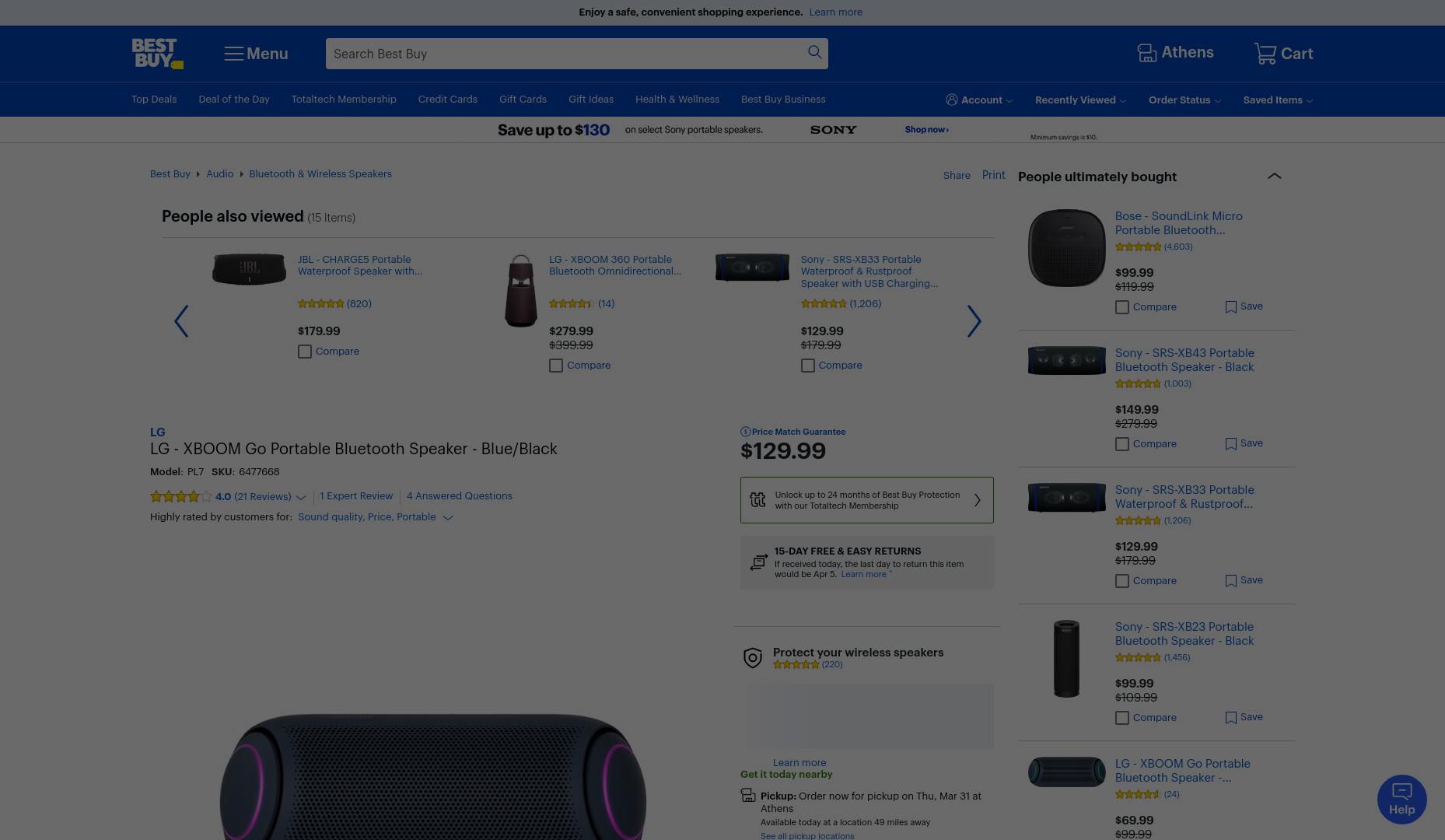Expand the Account dropdown

pos(979,100)
